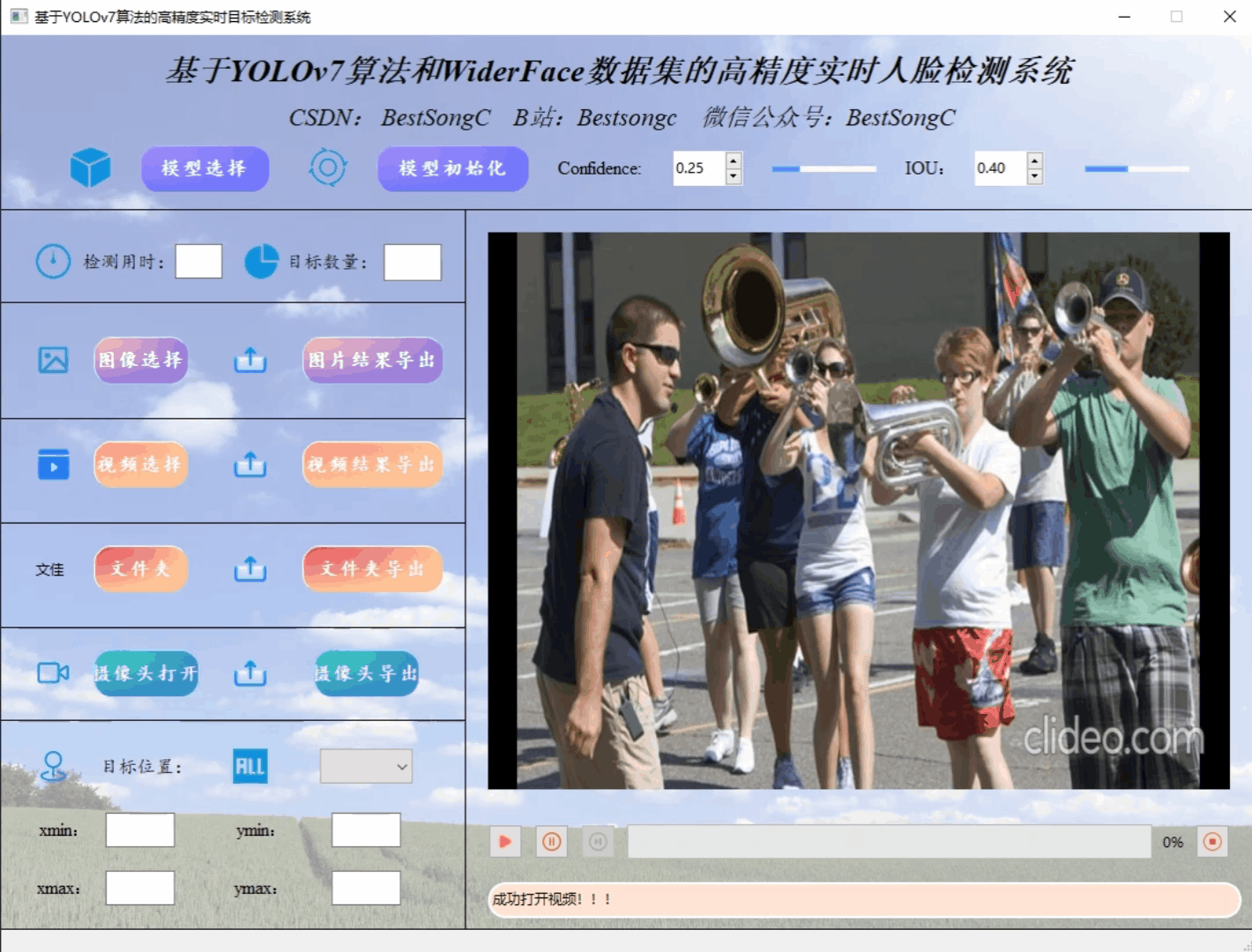Click the blue cube model icon
This screenshot has width=1252, height=952.
(91, 167)
